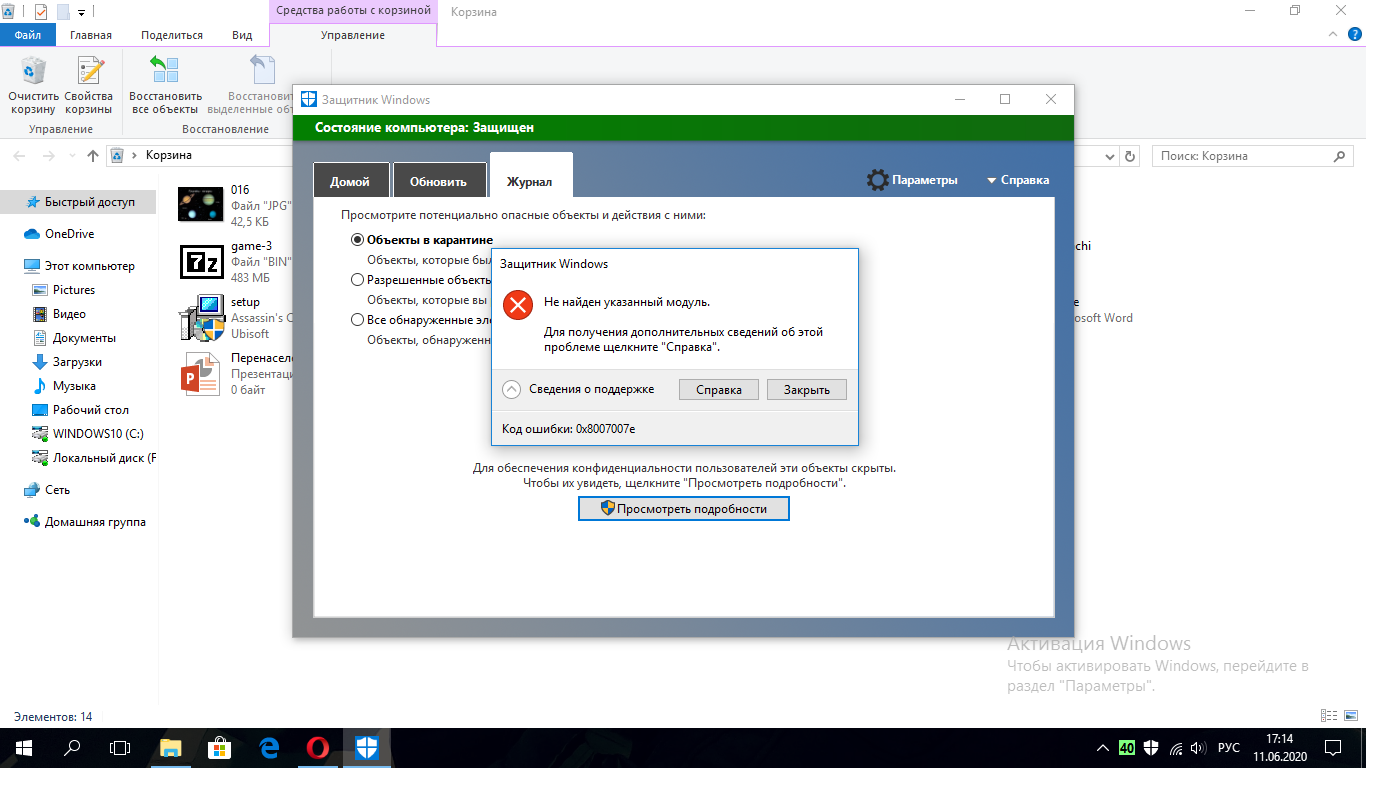
Task: Open the 016 JPG file thumbnail
Action: pyautogui.click(x=200, y=205)
